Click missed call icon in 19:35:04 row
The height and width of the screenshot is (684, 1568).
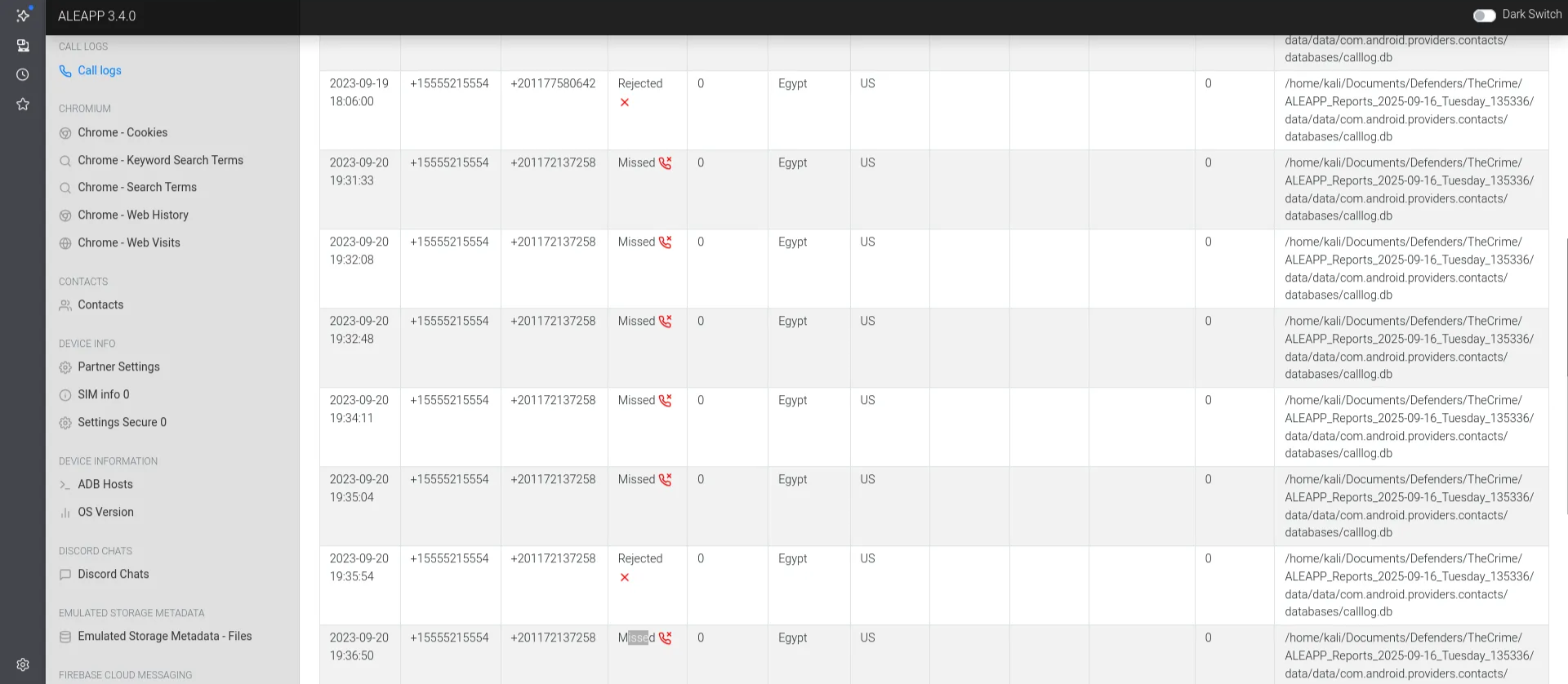666,480
